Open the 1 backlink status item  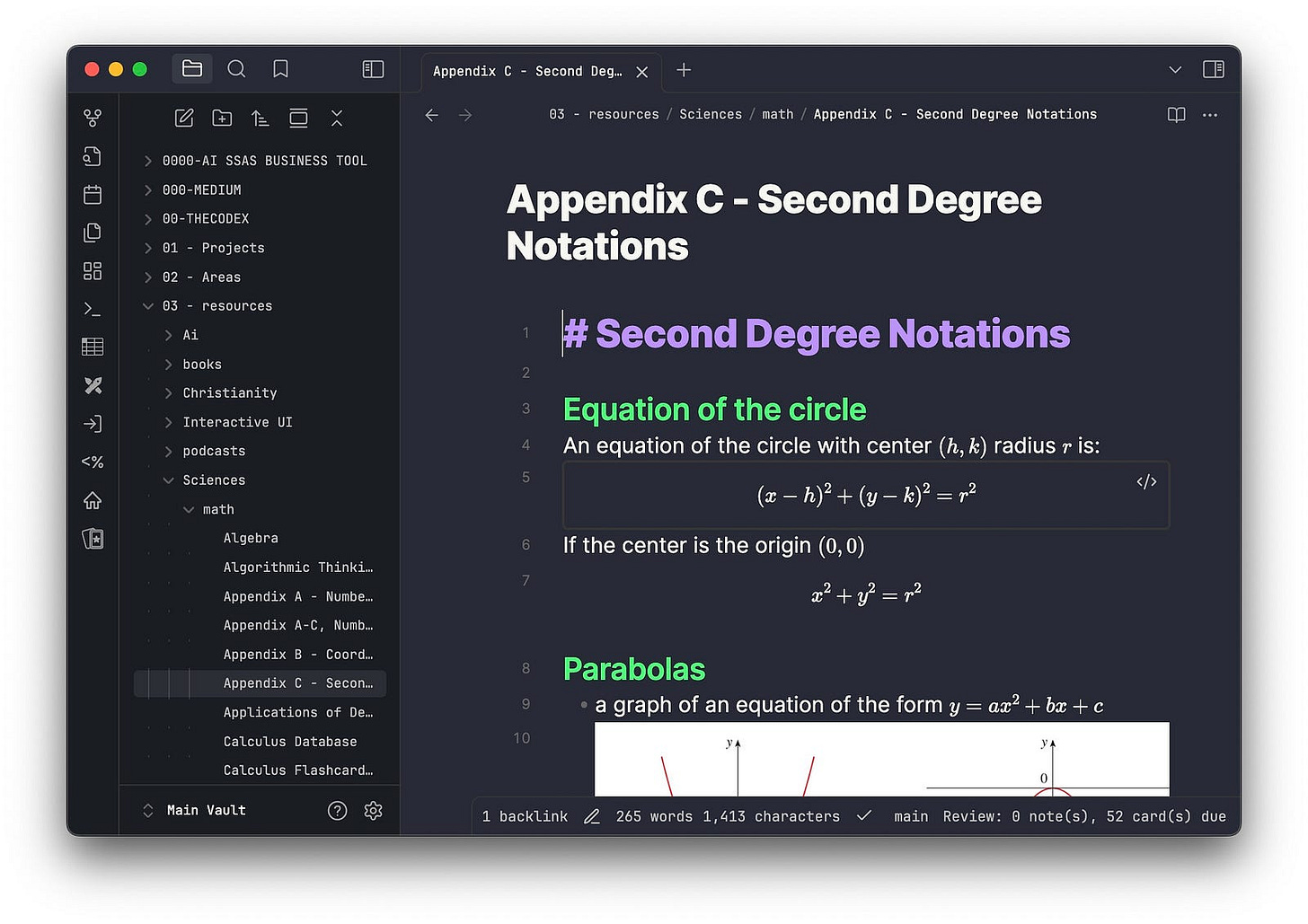coord(525,816)
